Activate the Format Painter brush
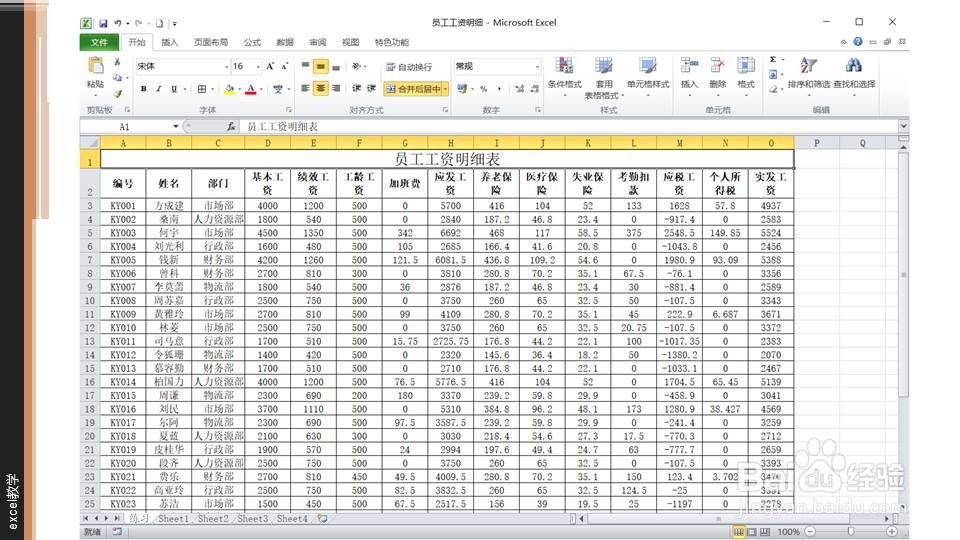 point(118,93)
